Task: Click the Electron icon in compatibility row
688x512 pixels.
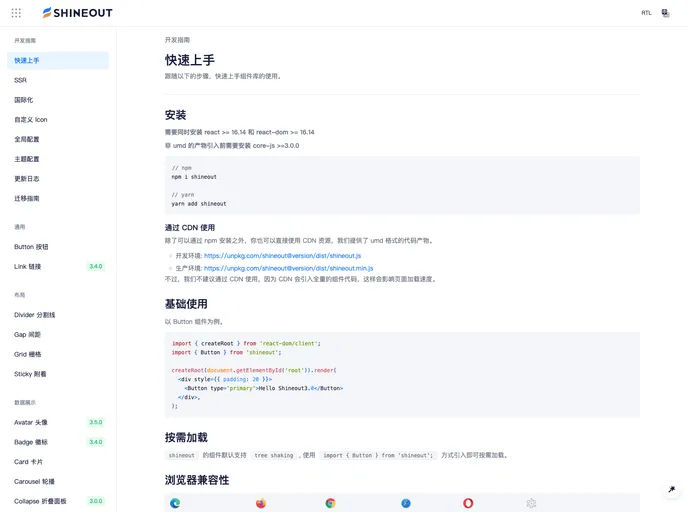Action: pos(531,503)
